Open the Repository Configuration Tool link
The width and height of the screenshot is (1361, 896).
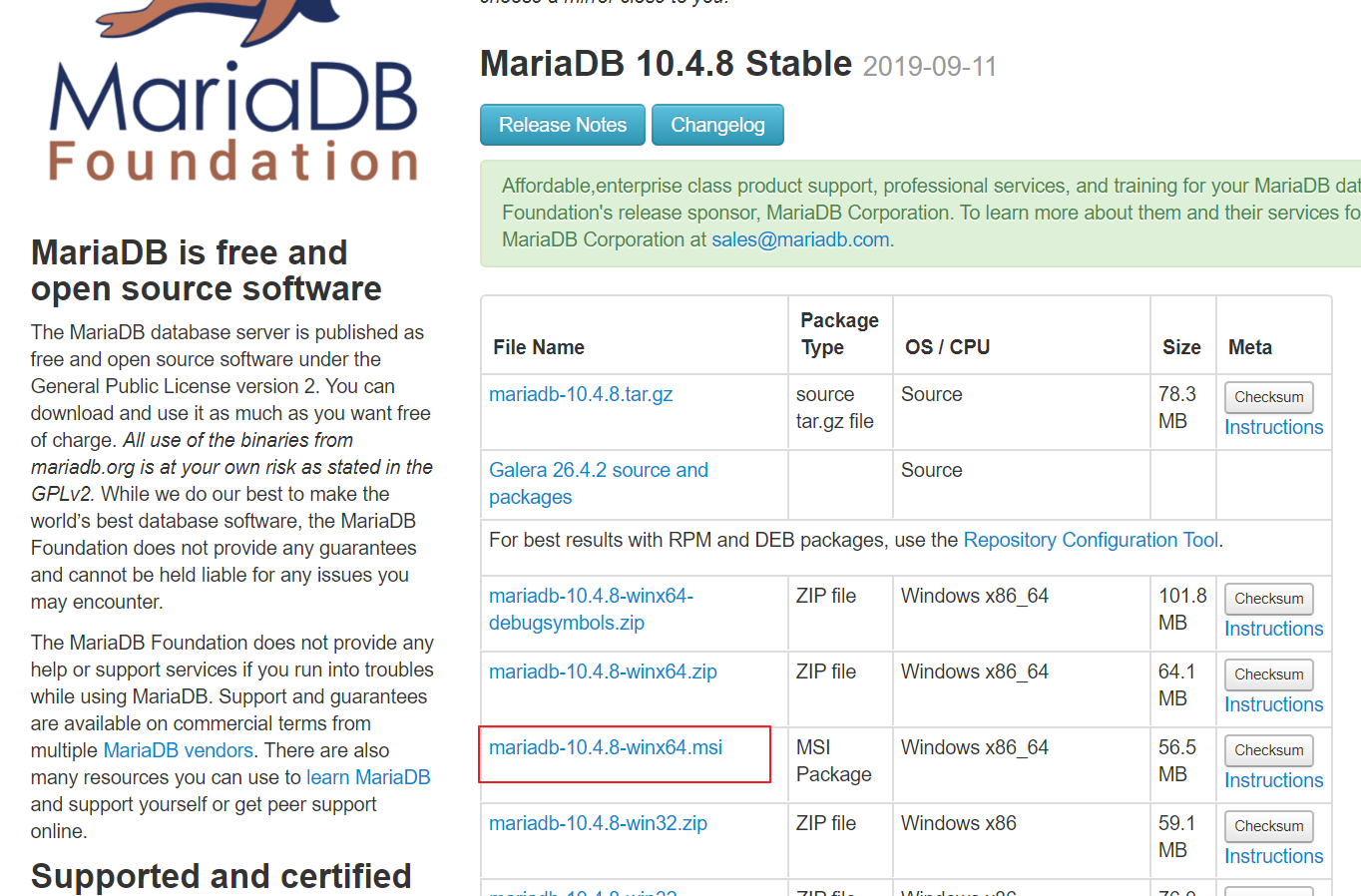(1091, 540)
